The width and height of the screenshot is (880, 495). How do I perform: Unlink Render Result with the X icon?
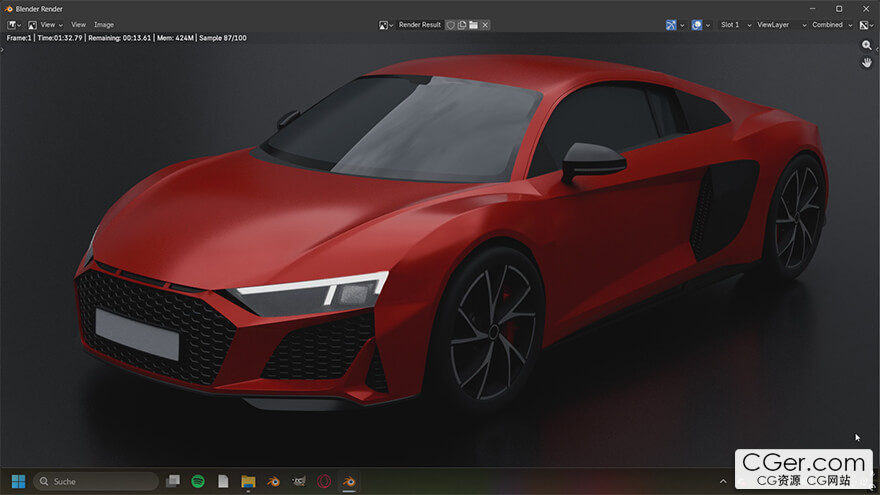tap(485, 25)
